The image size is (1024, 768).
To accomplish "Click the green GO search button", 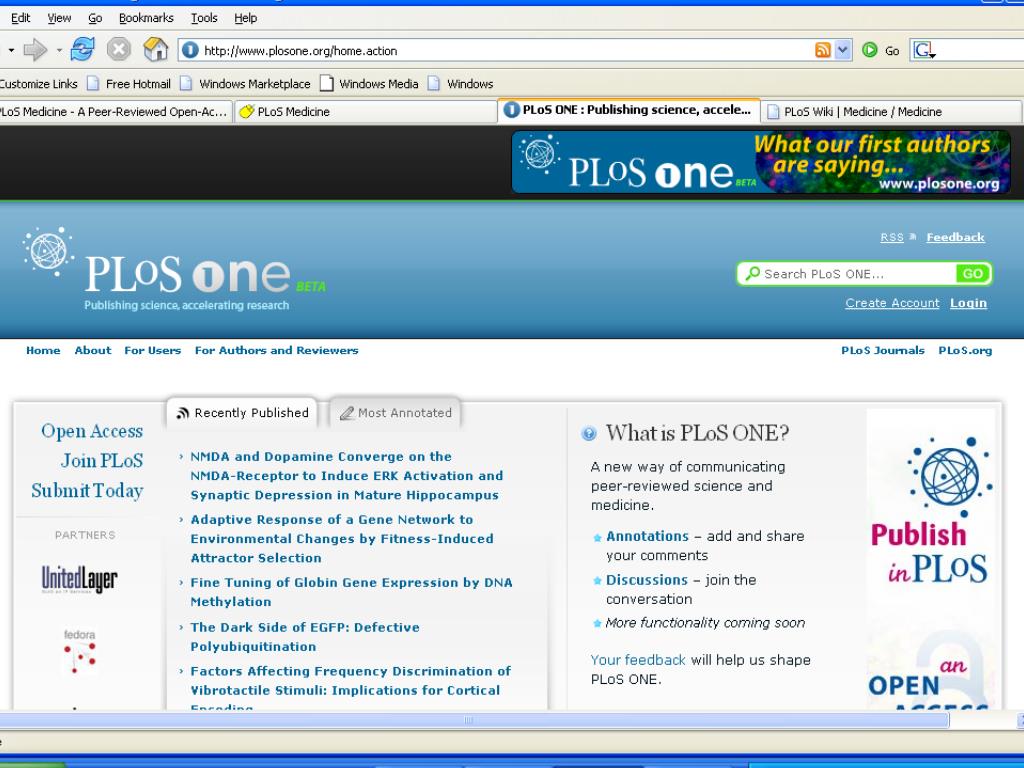I will [972, 274].
